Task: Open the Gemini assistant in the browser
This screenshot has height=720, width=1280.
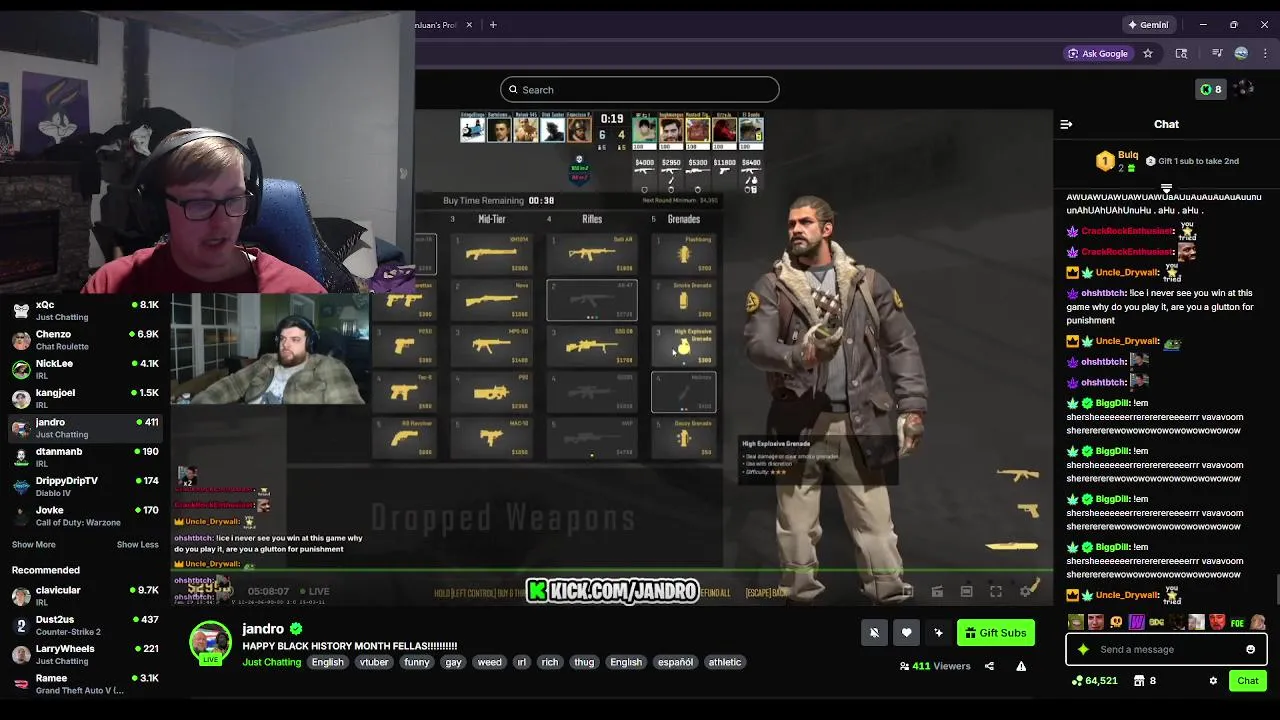Action: (1147, 25)
